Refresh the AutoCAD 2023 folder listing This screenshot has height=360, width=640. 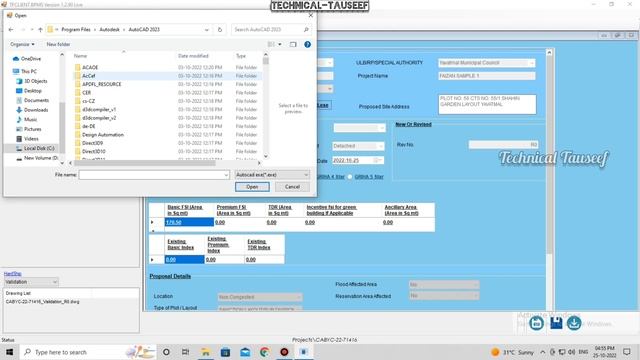(220, 30)
